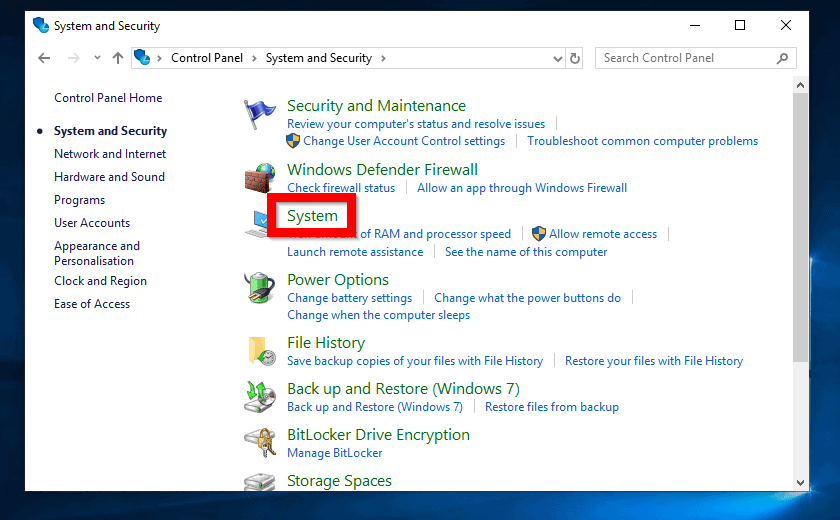Refresh the Control Panel view
Image resolution: width=840 pixels, height=520 pixels.
coord(575,58)
